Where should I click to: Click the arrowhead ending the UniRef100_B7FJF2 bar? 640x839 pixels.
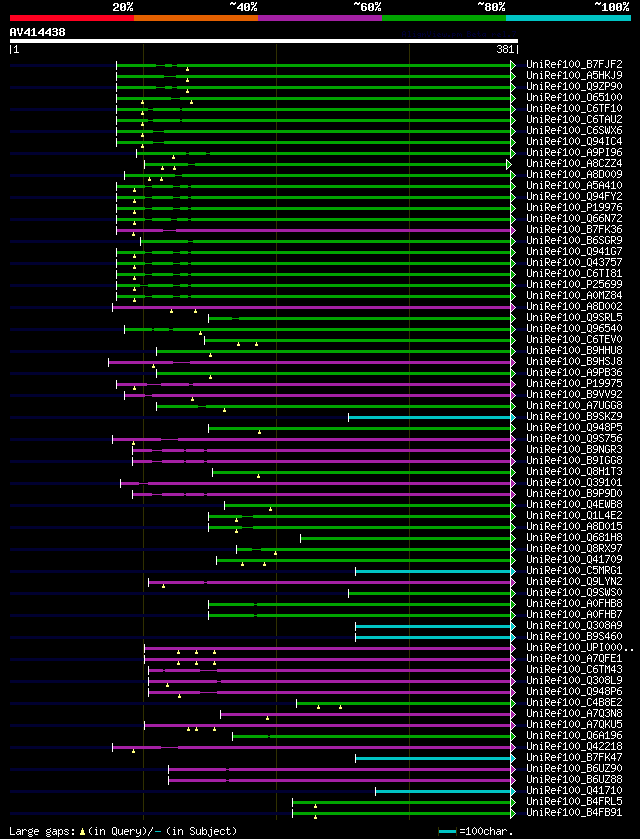[x=513, y=65]
